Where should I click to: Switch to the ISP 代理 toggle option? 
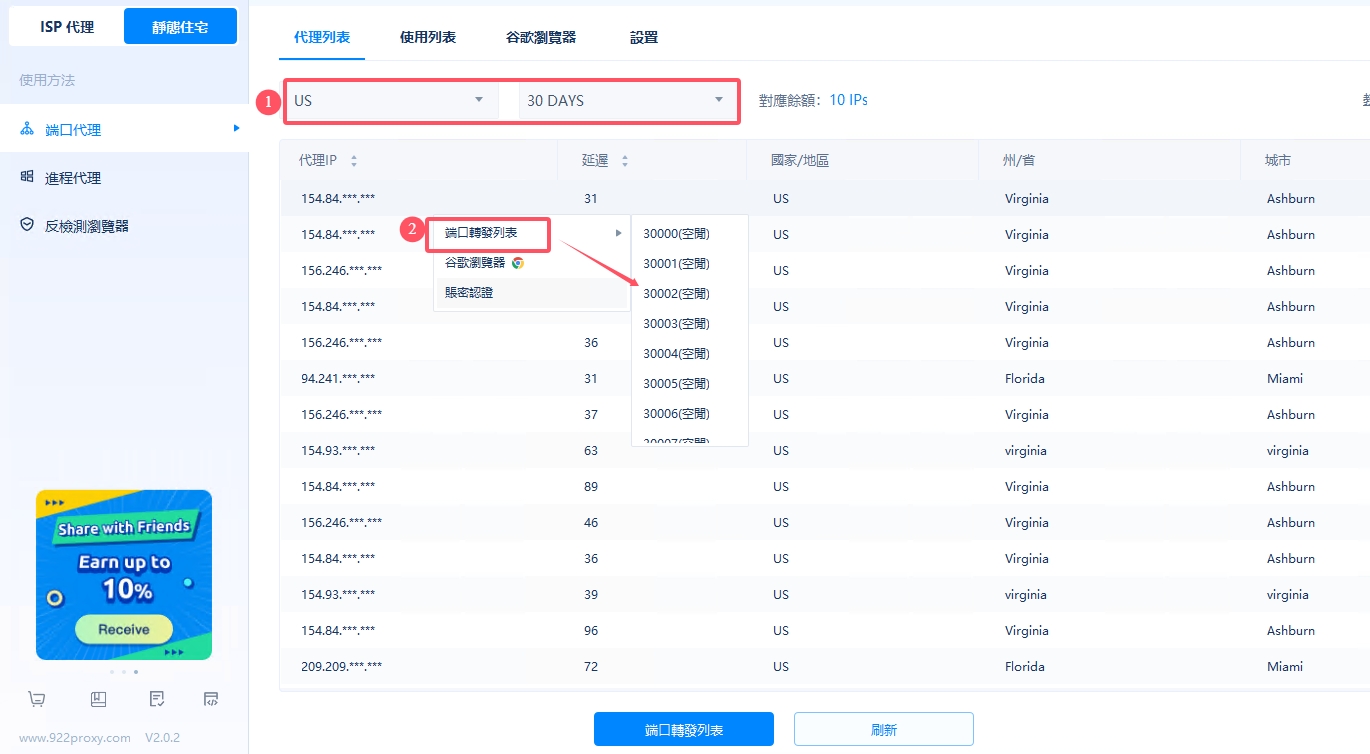pyautogui.click(x=67, y=27)
